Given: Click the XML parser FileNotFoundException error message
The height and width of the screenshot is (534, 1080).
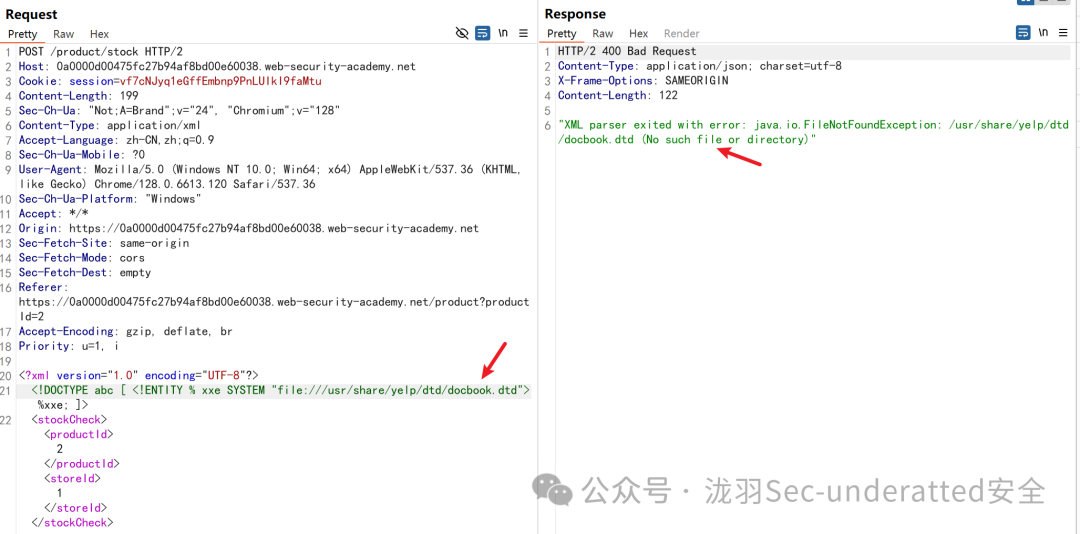Looking at the screenshot, I should [813, 132].
